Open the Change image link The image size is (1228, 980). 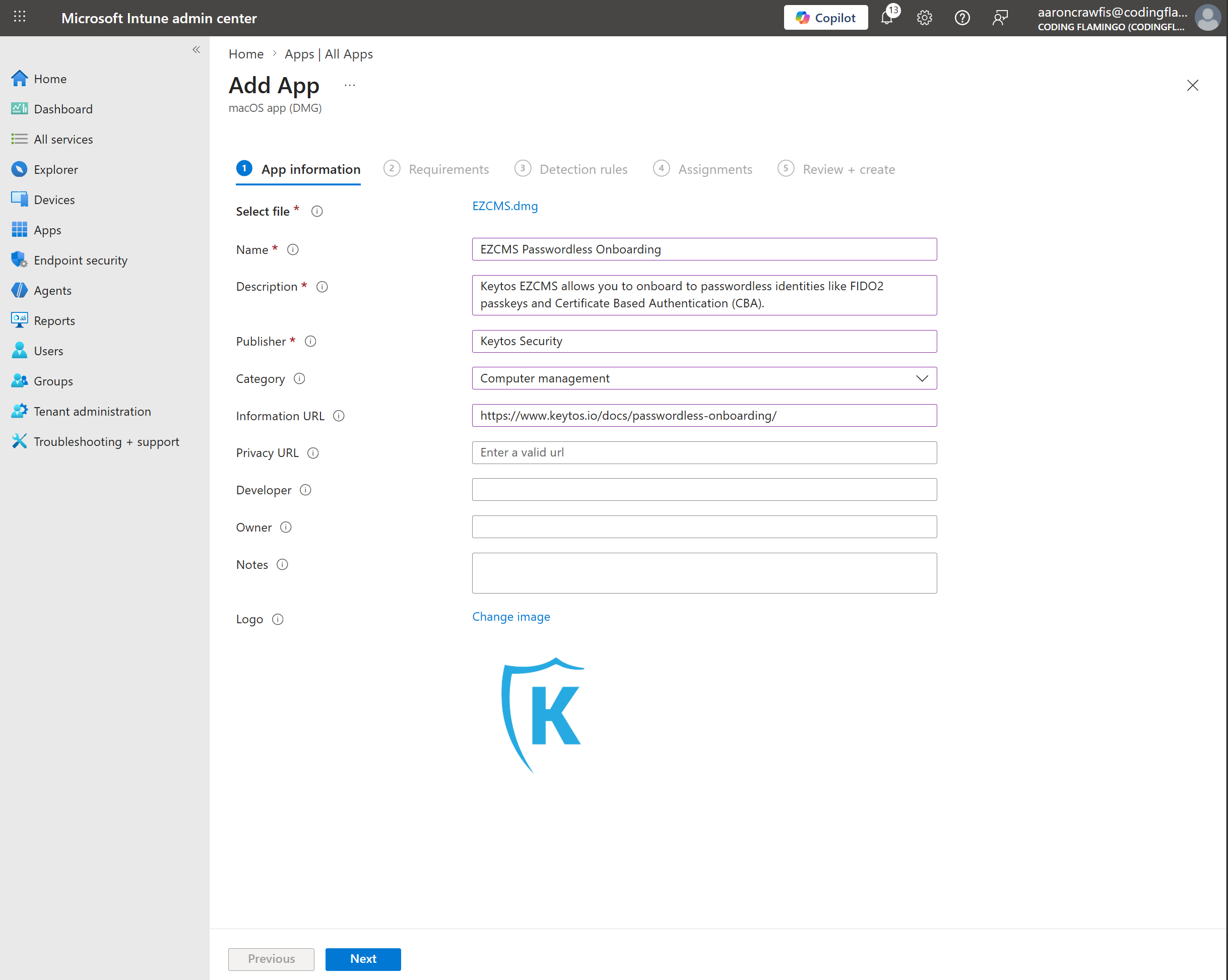click(x=511, y=616)
